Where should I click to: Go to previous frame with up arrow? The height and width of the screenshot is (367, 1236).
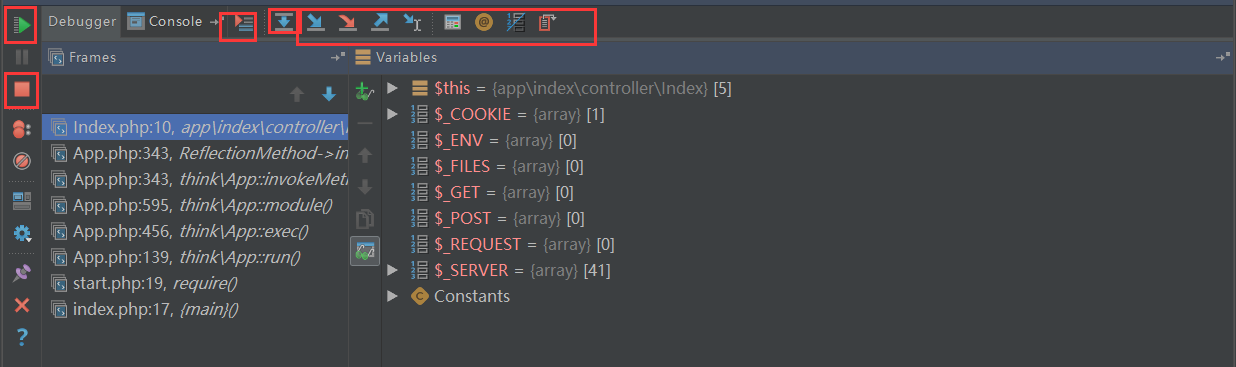297,94
